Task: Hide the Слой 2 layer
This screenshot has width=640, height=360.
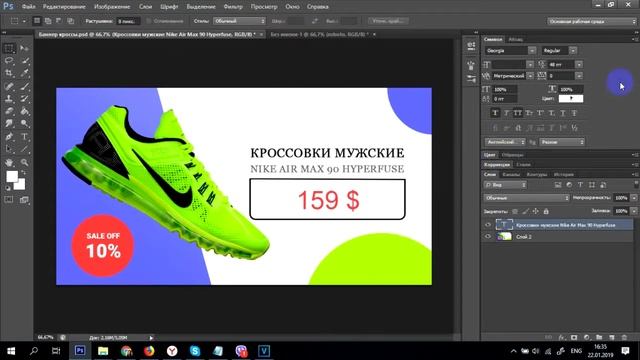Action: (x=488, y=237)
